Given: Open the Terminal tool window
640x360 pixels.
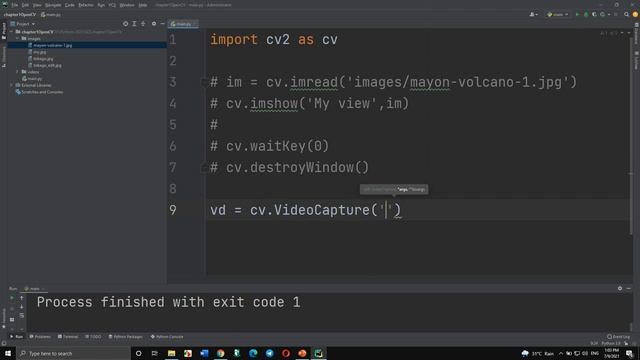Looking at the screenshot, I should tap(68, 337).
